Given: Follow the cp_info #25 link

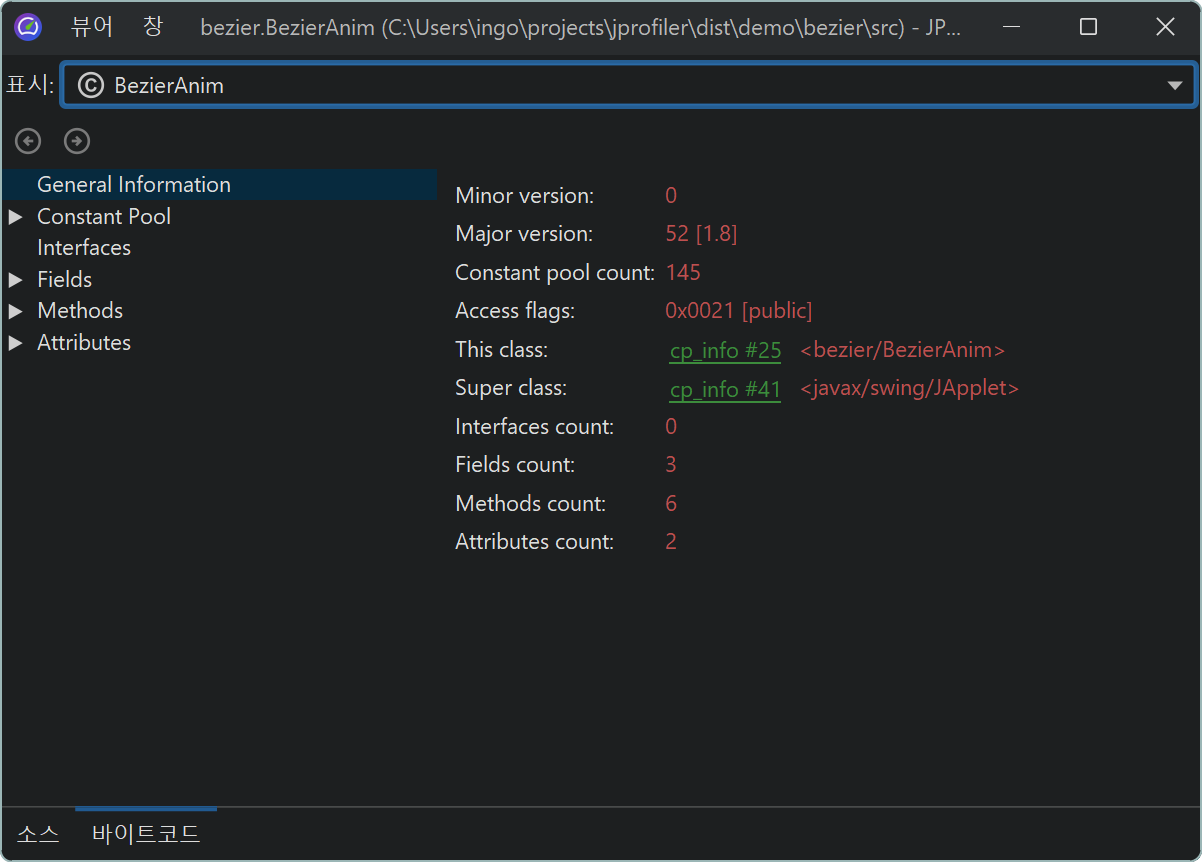Looking at the screenshot, I should tap(725, 351).
